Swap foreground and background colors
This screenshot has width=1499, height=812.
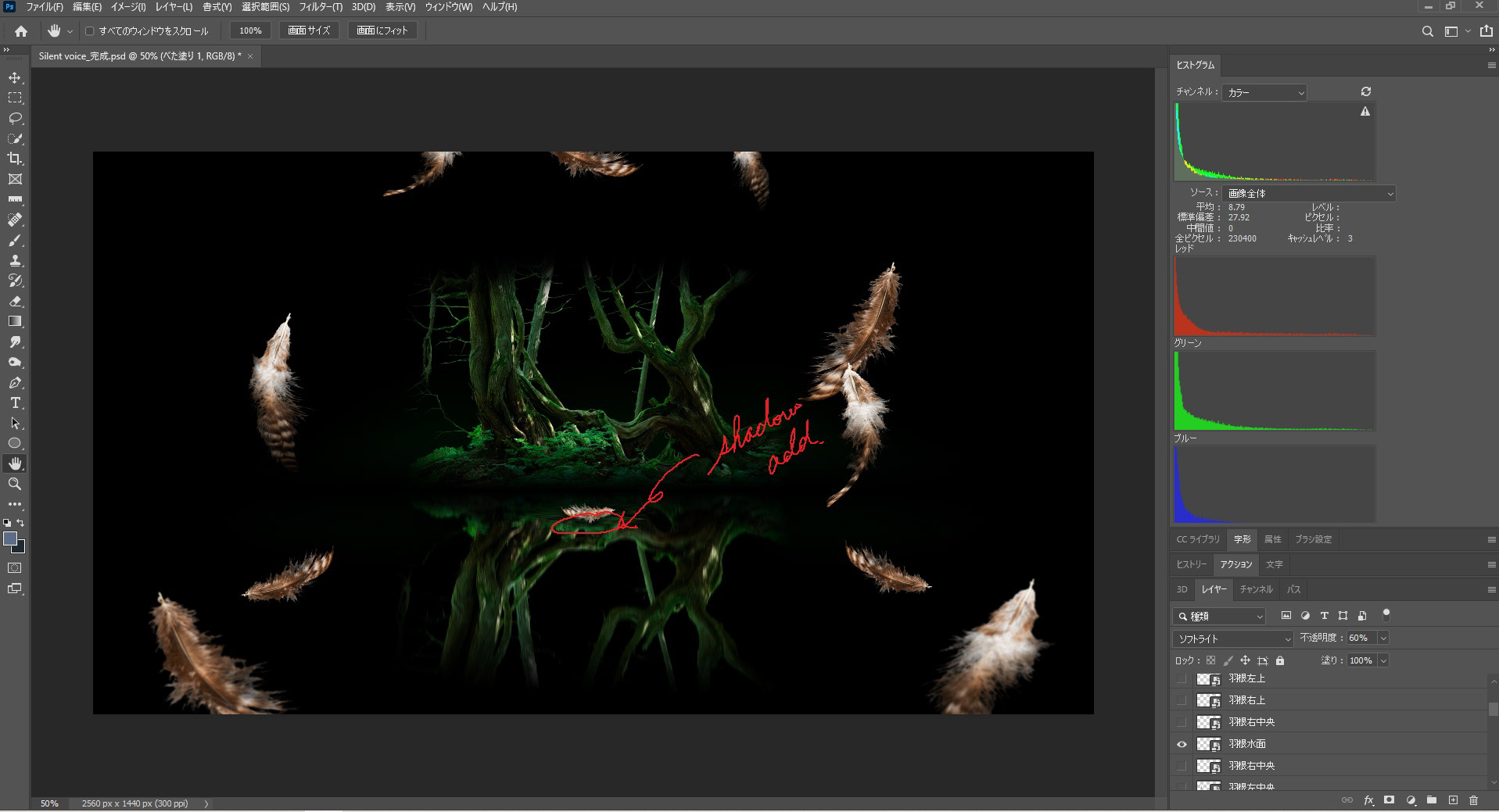click(21, 523)
